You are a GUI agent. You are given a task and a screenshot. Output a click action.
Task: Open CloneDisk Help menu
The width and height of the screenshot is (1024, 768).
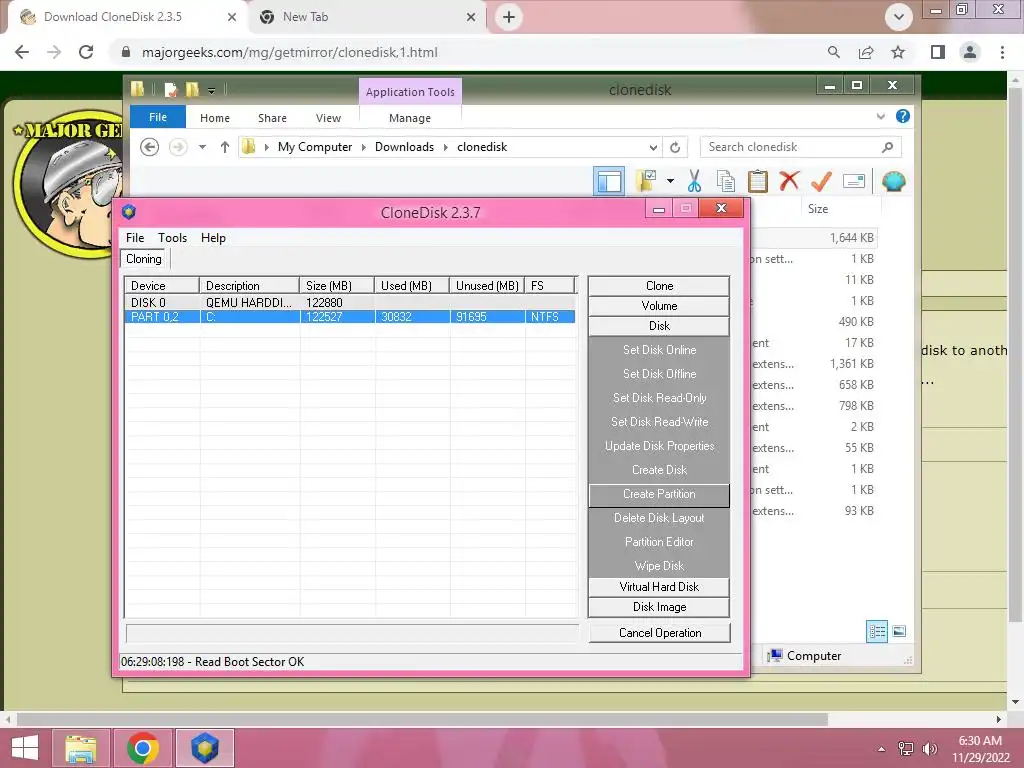(213, 238)
